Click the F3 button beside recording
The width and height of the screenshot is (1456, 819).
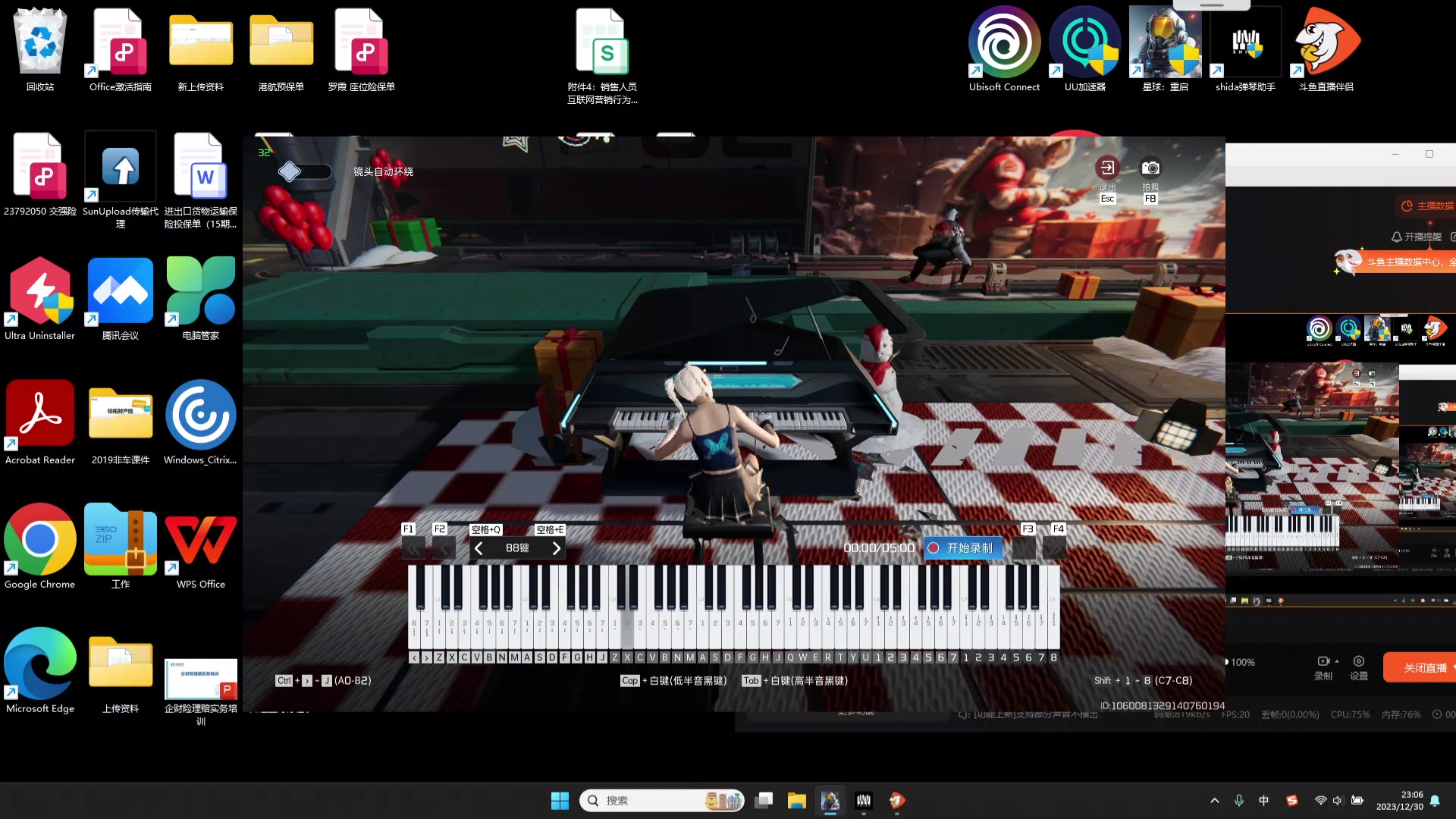point(1025,548)
